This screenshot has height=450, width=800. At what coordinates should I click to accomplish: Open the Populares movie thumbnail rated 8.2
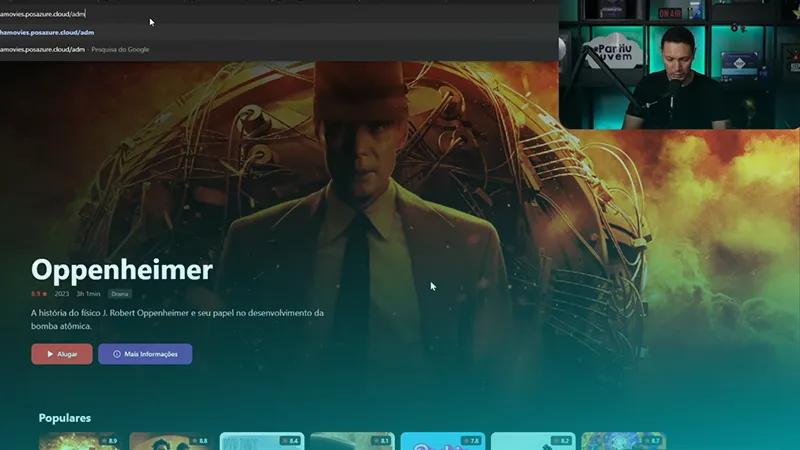pos(533,441)
